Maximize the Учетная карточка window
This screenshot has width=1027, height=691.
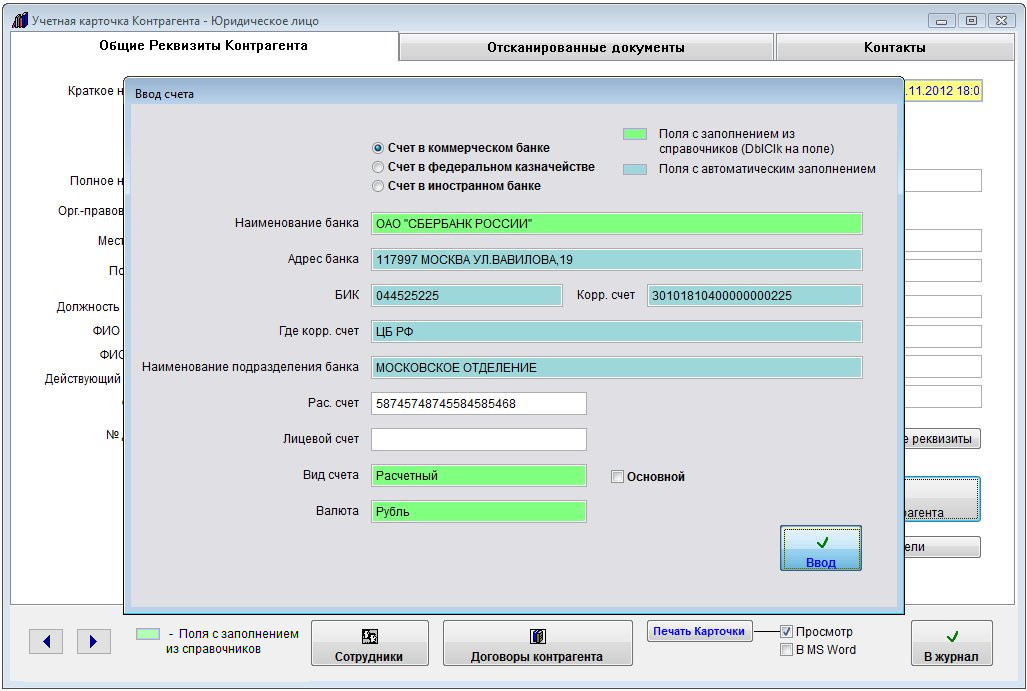click(971, 21)
